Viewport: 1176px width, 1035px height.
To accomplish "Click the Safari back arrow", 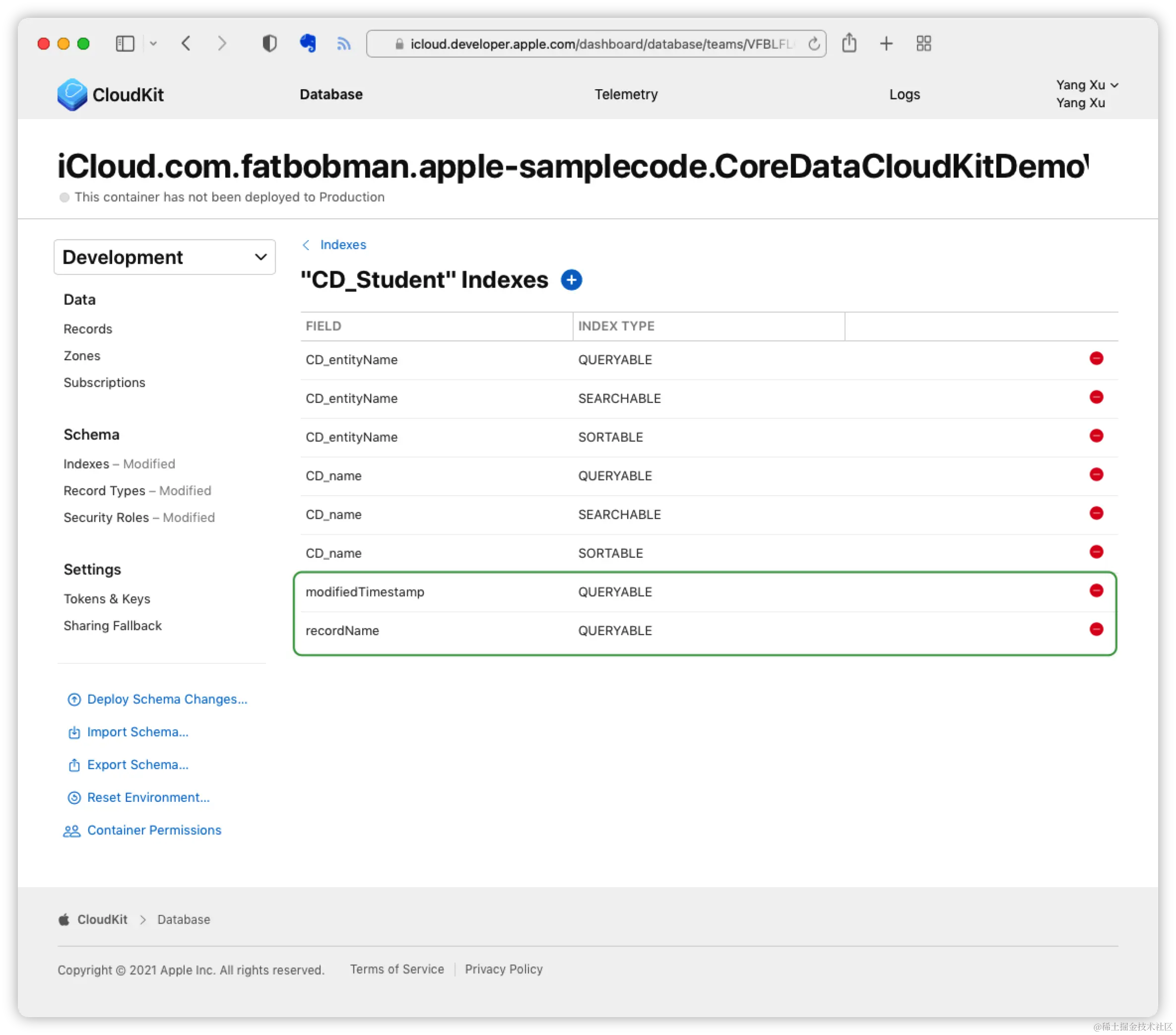I will (186, 44).
